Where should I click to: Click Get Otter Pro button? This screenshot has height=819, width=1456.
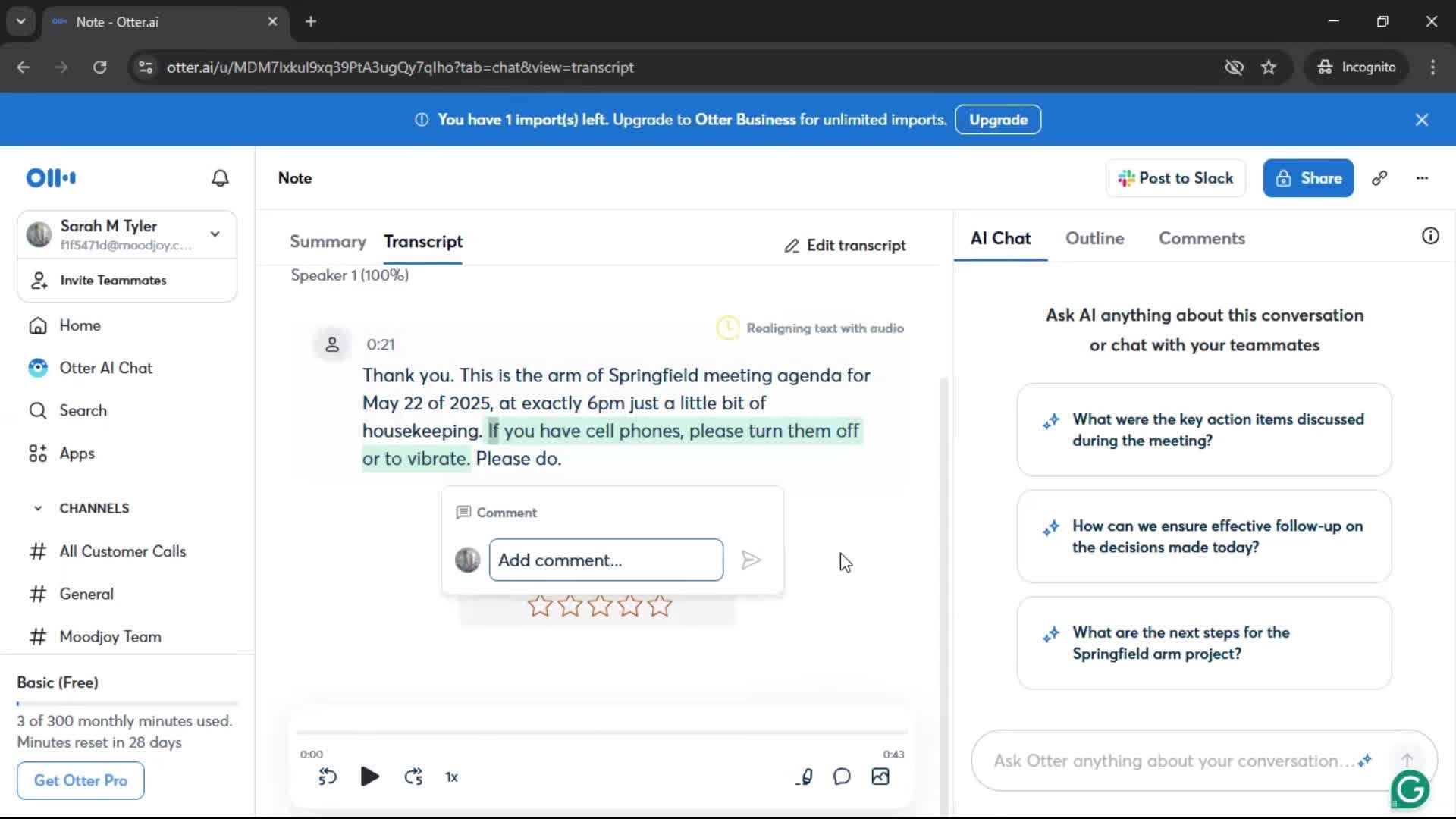(80, 780)
